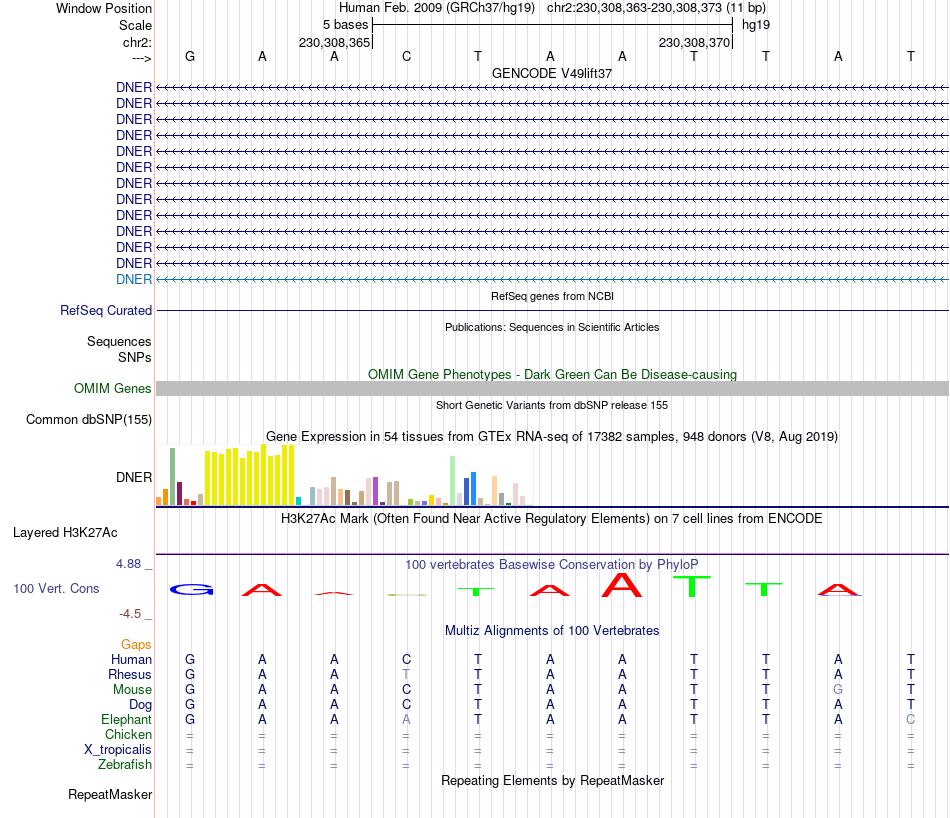The image size is (950, 818).
Task: Click the light-blue DNER transcript arrow line
Action: (x=552, y=279)
